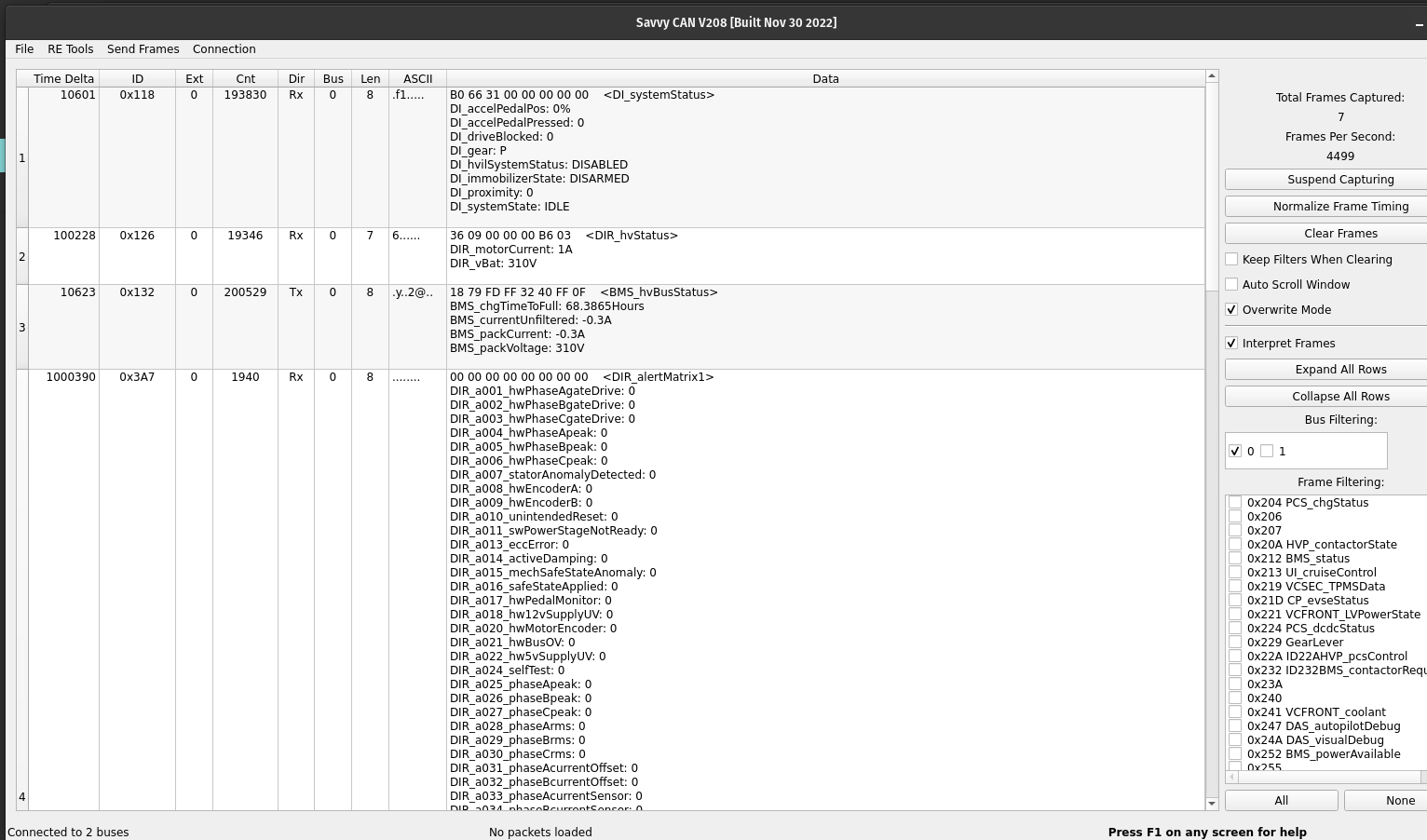The image size is (1427, 840).
Task: Check the 0x21D CP_evseStatus filter
Action: [x=1235, y=601]
